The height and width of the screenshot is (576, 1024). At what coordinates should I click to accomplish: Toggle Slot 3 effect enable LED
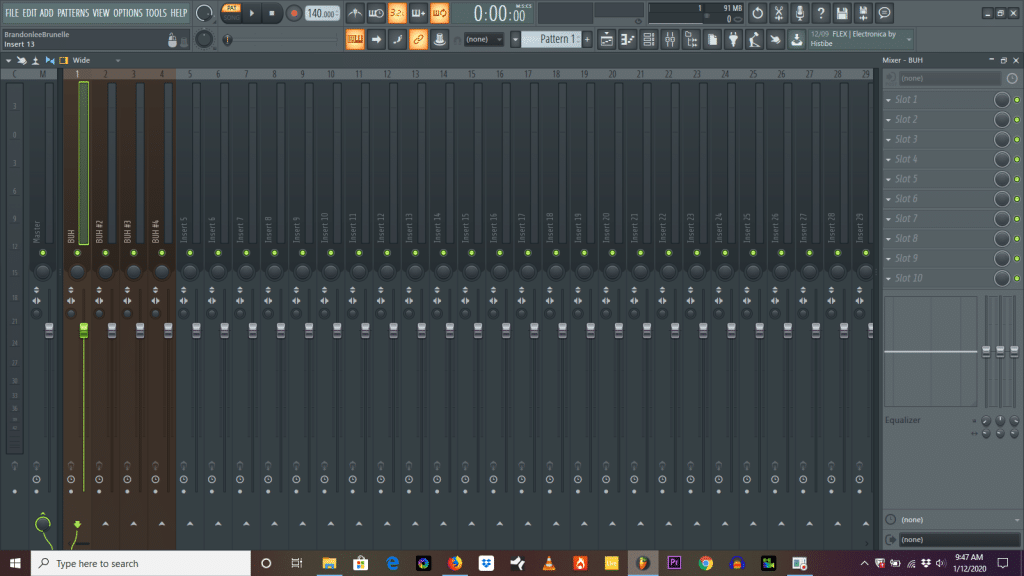tap(1017, 140)
